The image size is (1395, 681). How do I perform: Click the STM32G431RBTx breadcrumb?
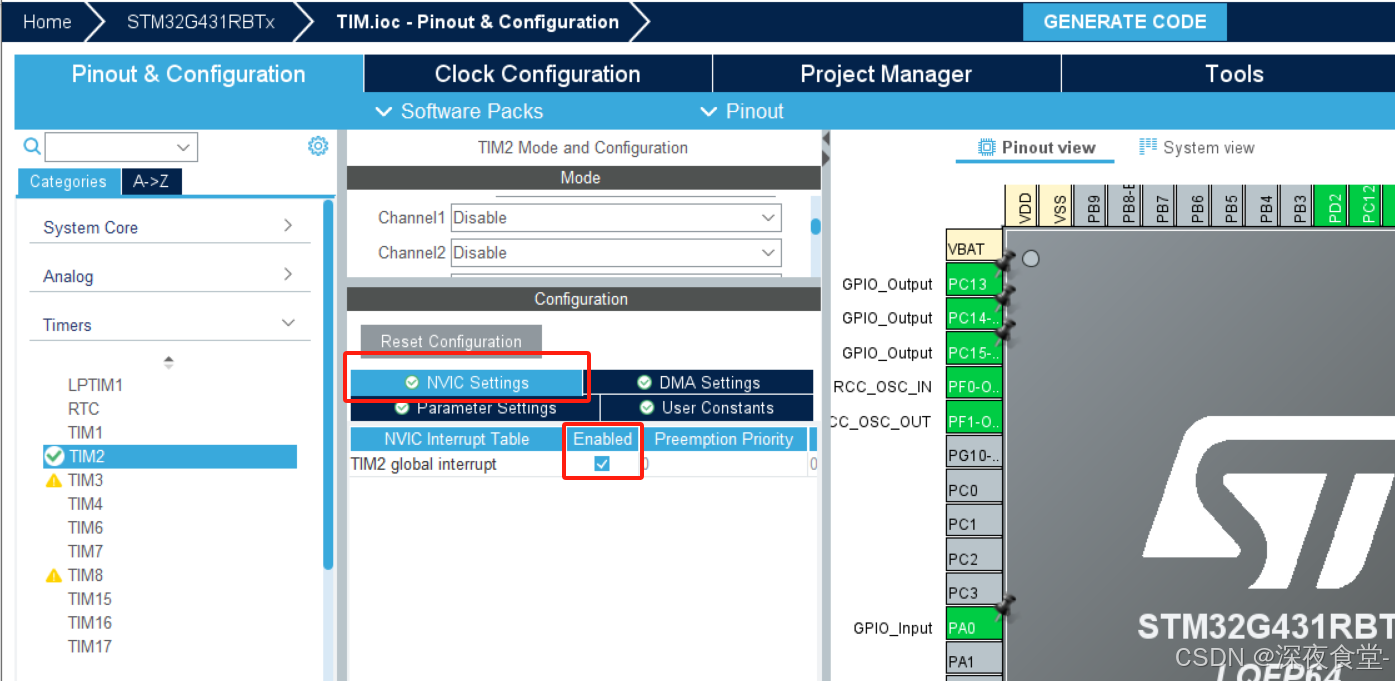(200, 22)
